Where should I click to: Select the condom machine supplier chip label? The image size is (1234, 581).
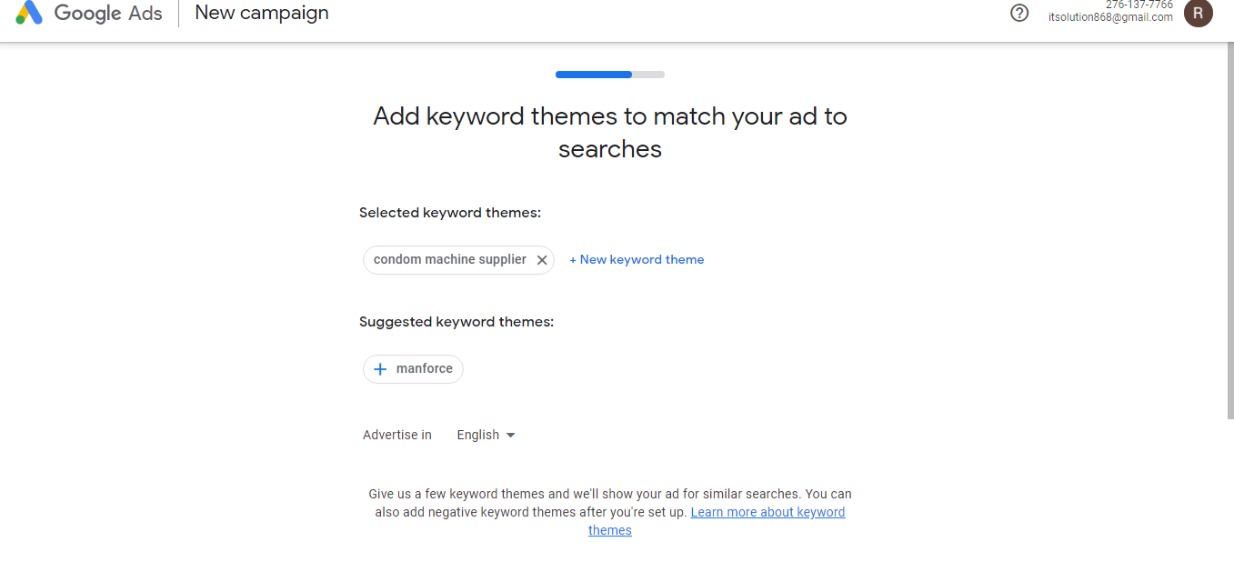(449, 260)
